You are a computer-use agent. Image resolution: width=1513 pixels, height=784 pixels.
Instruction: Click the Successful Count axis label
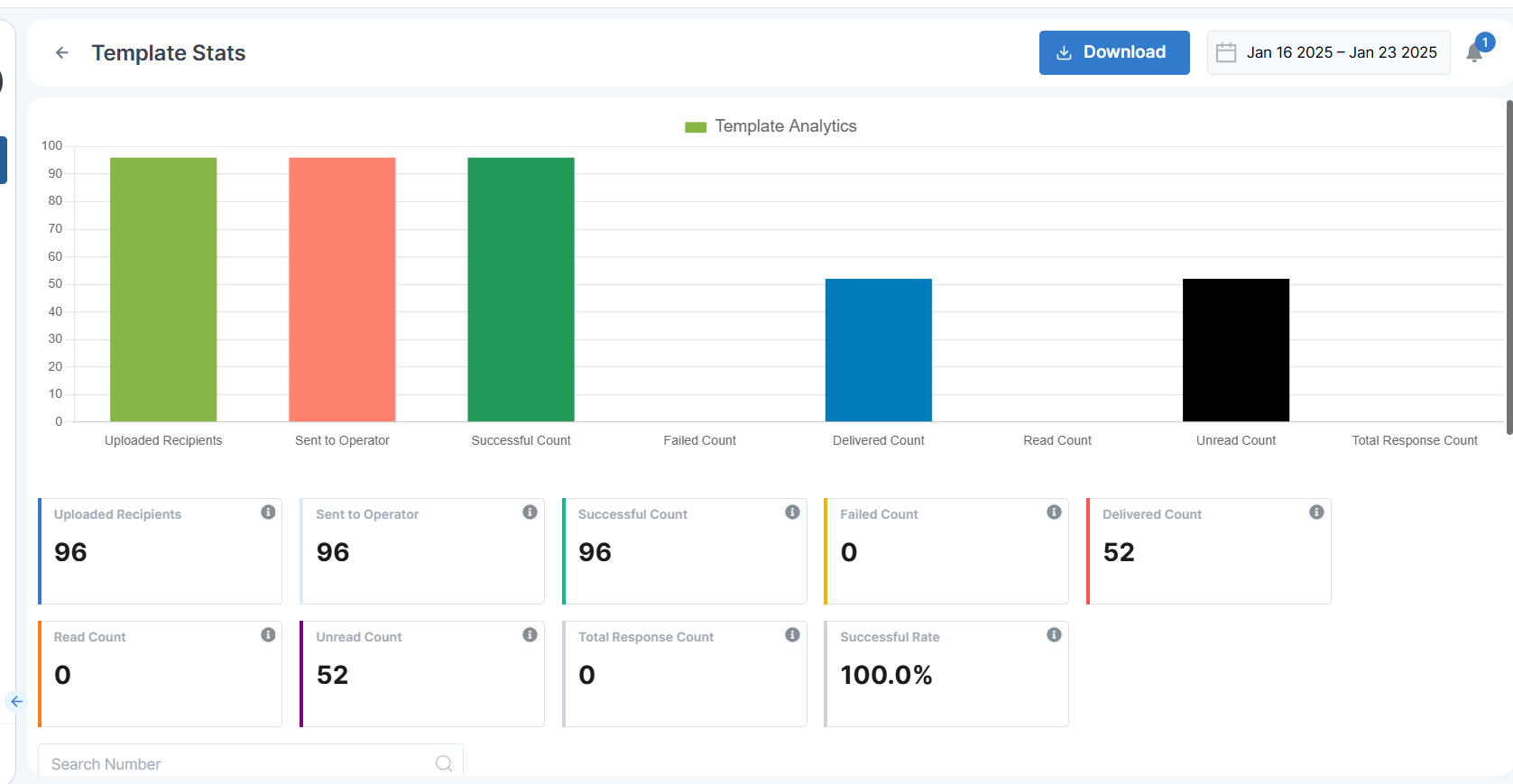[521, 440]
